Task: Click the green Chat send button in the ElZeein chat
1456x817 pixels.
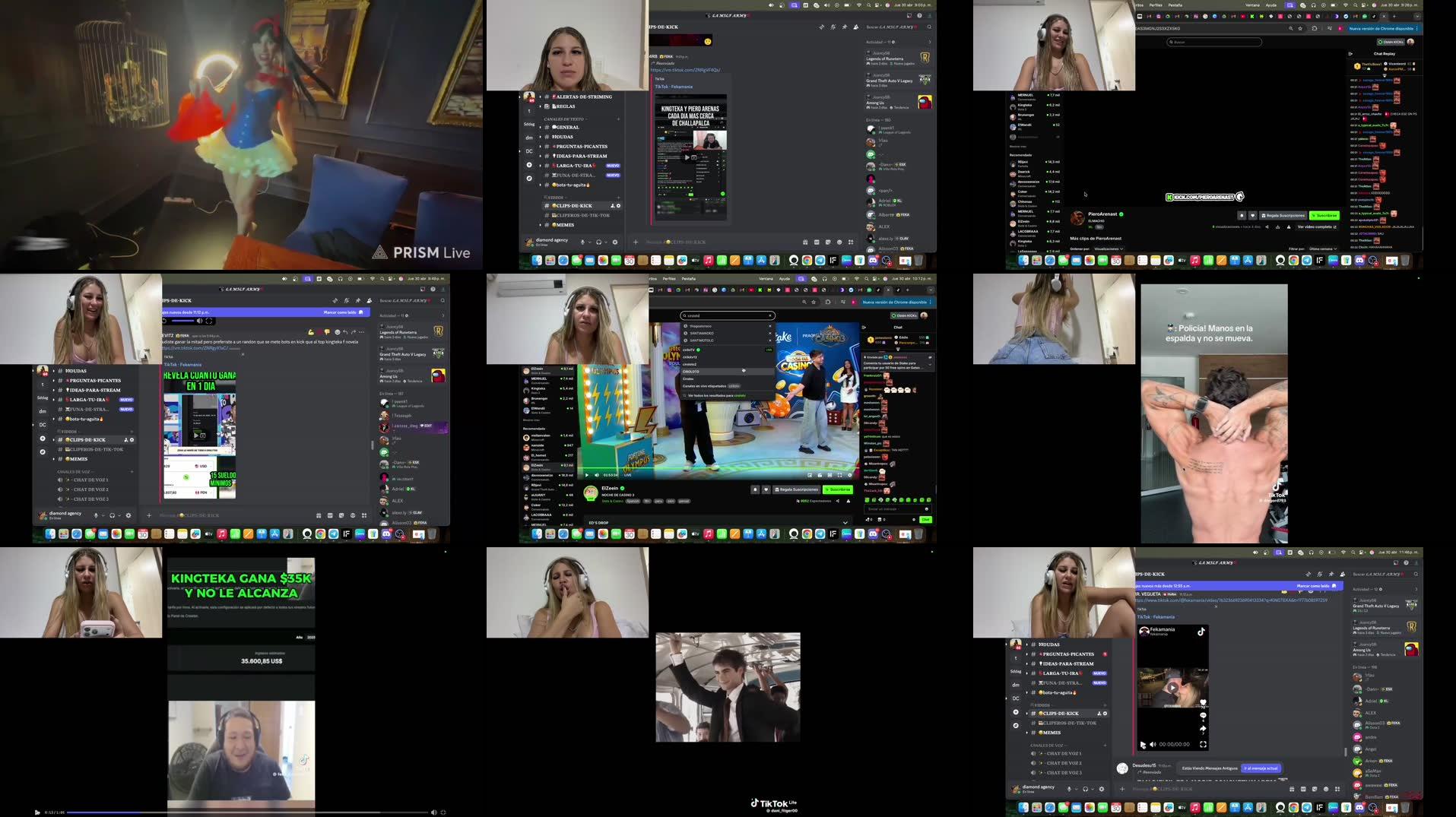Action: tap(925, 520)
